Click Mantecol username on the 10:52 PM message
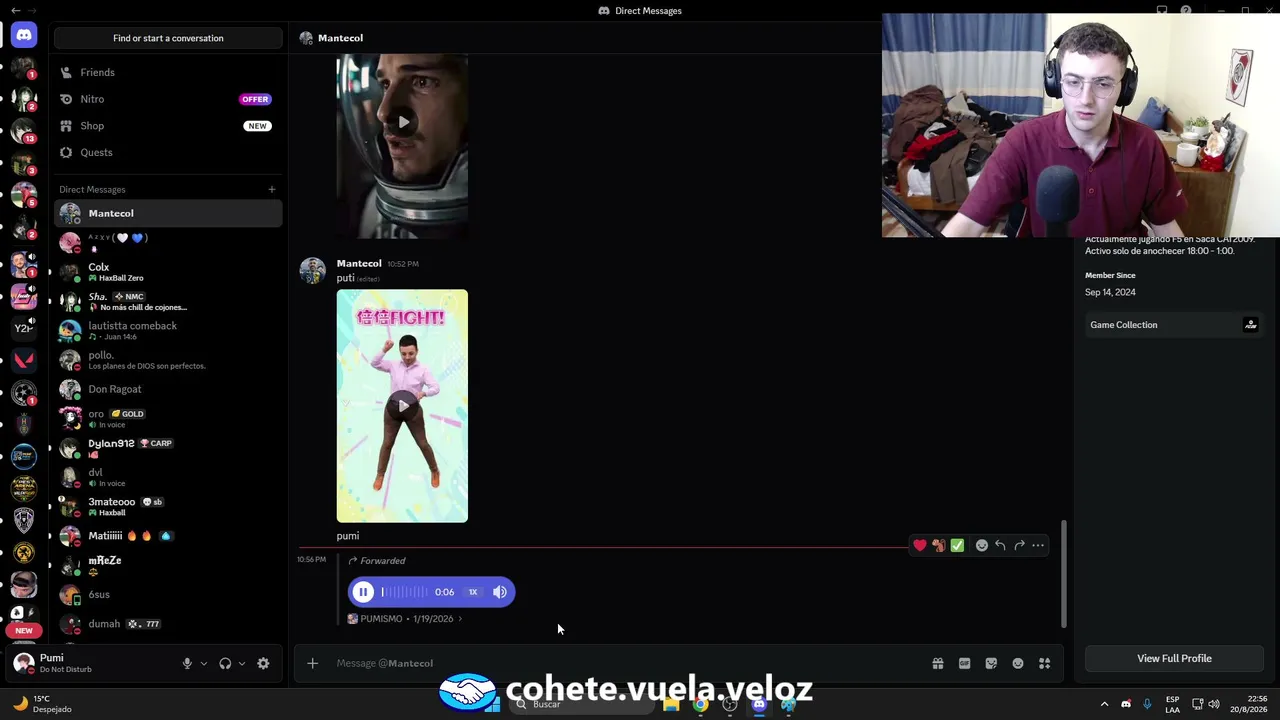 (x=359, y=263)
